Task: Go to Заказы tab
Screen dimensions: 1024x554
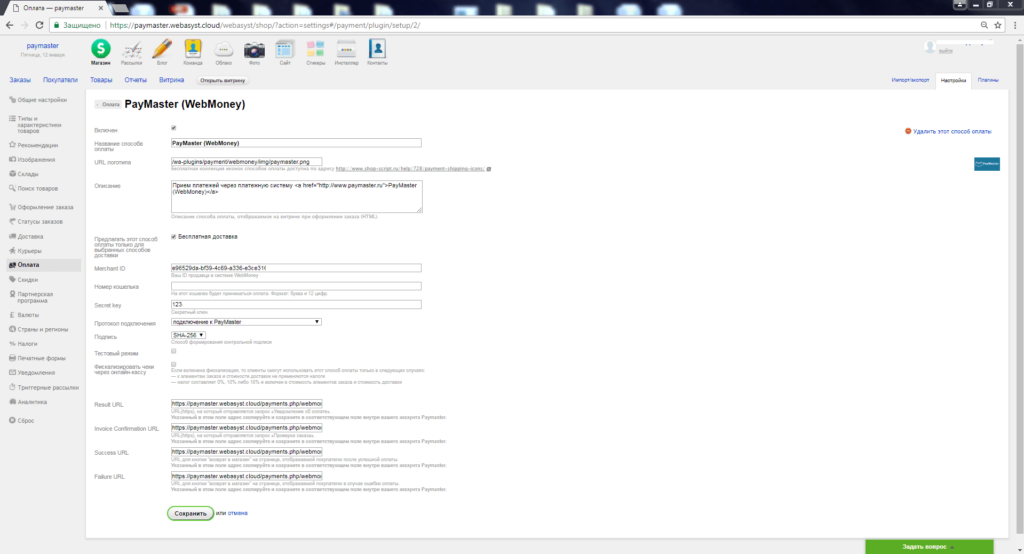Action: coord(20,80)
